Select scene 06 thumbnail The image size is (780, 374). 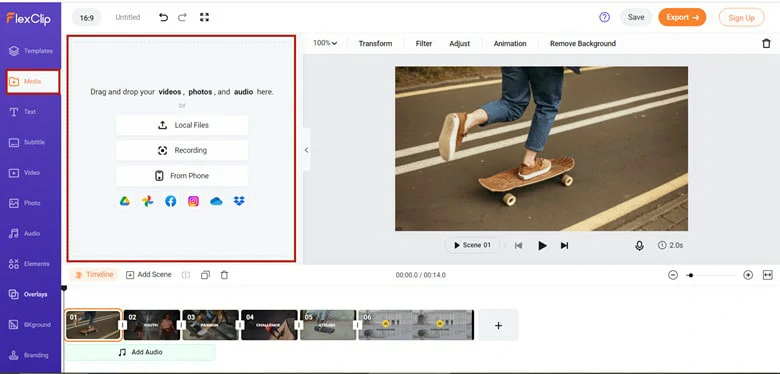click(x=416, y=325)
